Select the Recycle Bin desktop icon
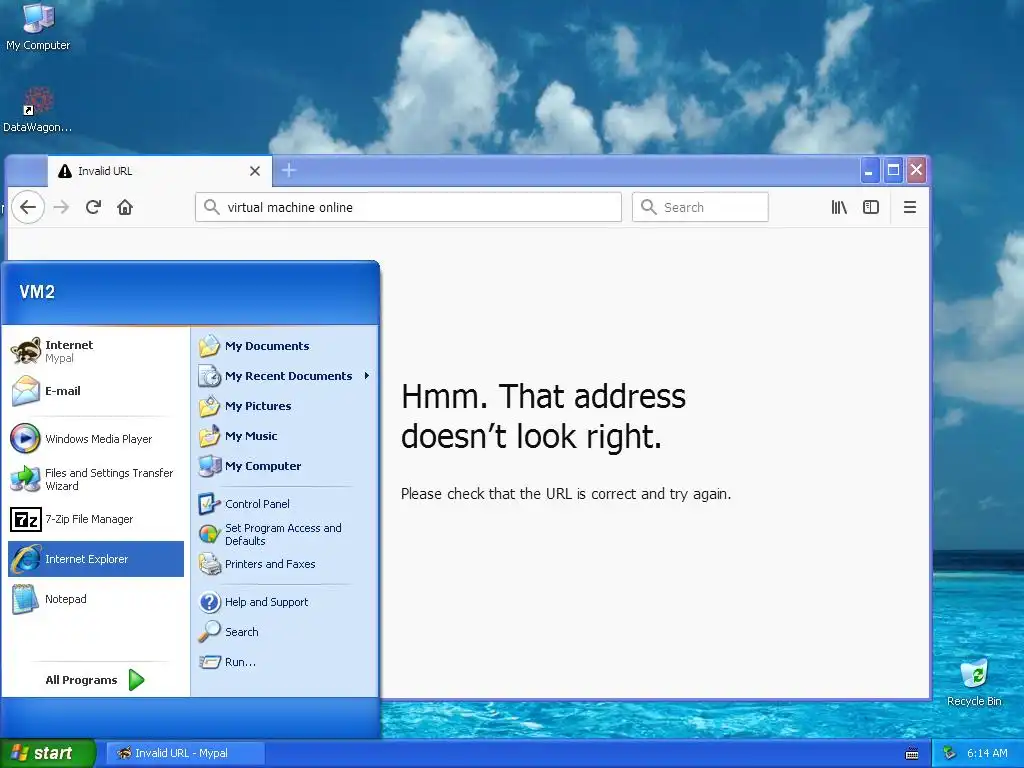The width and height of the screenshot is (1024, 768). coord(974,682)
